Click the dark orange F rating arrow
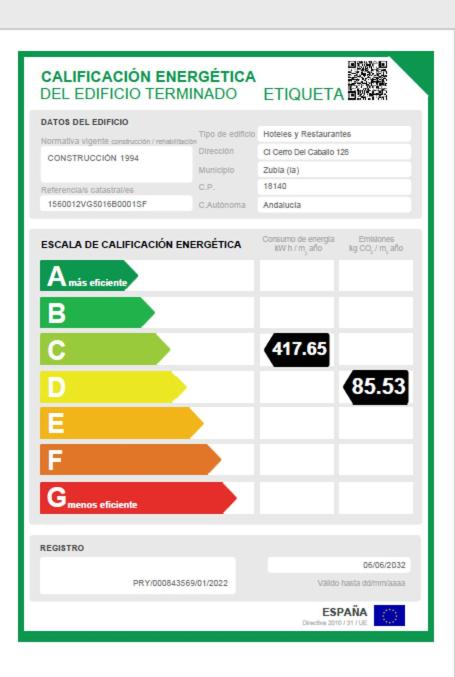455x677 pixels. pyautogui.click(x=130, y=460)
